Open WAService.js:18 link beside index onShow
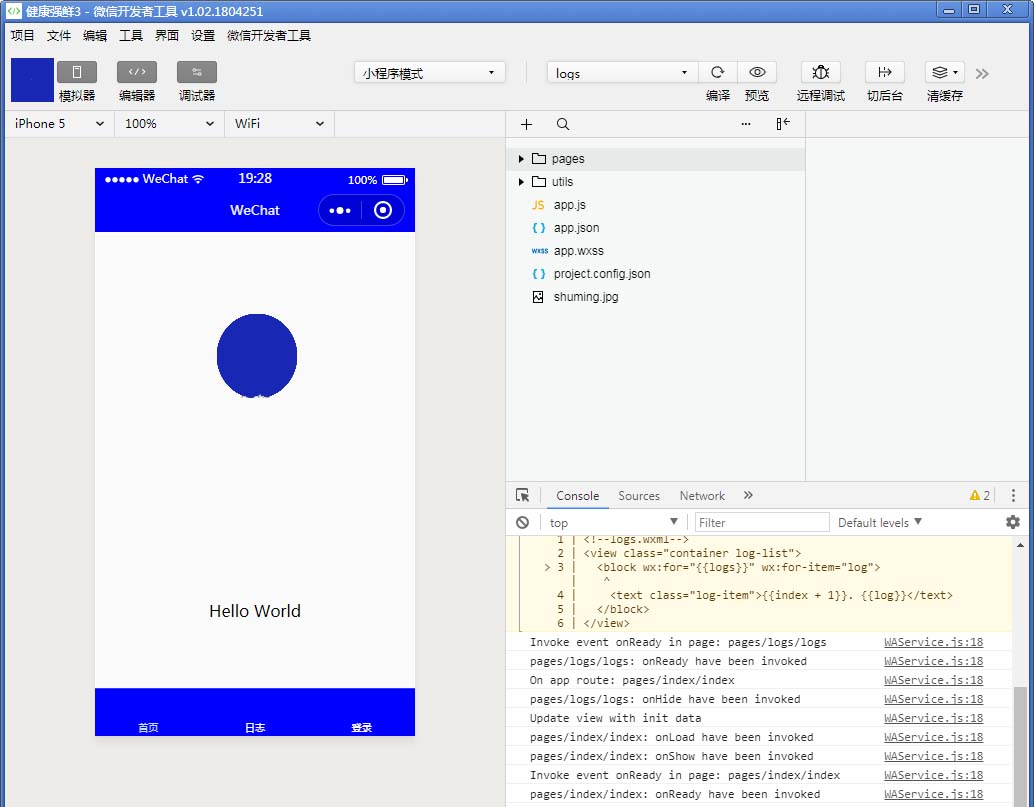 933,756
